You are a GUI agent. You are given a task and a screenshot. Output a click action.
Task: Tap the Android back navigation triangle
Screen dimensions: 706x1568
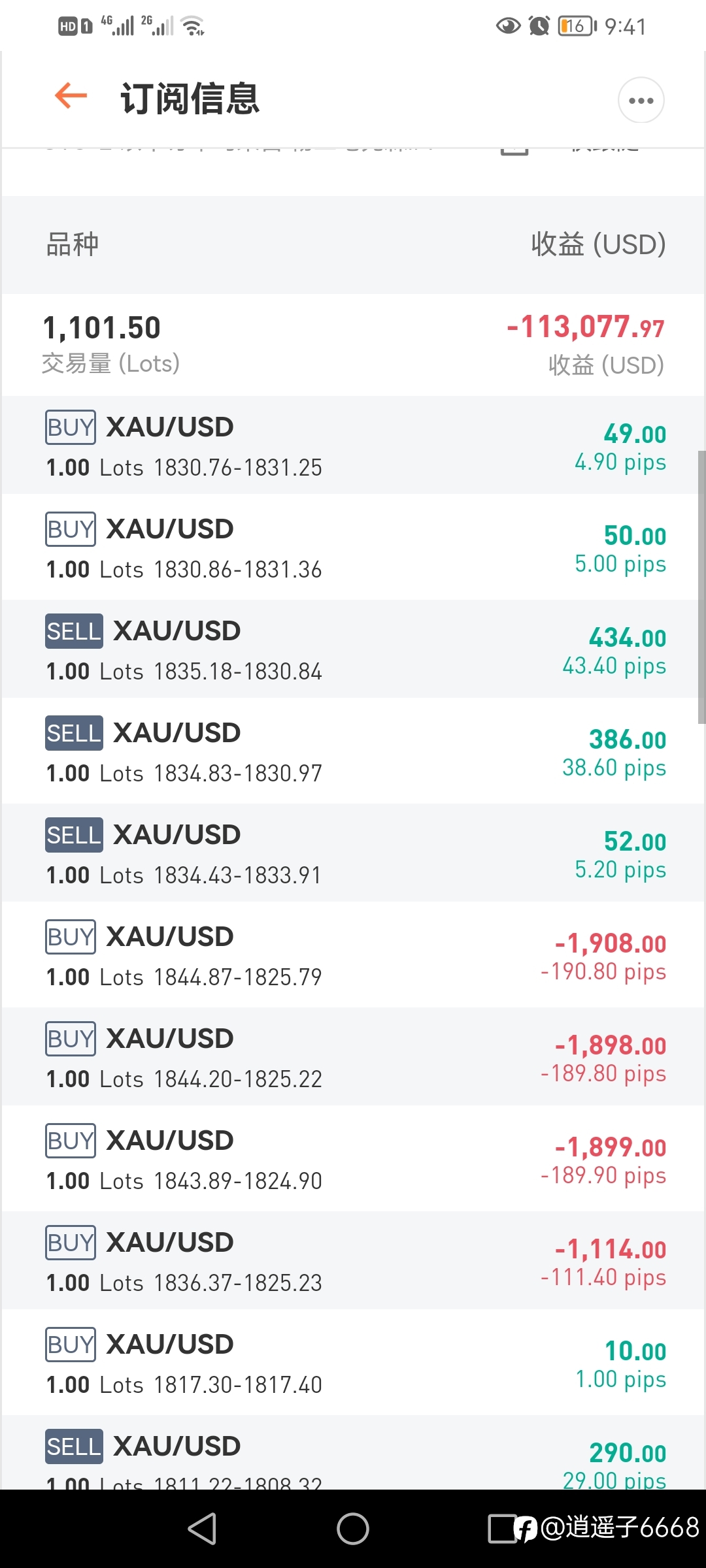(202, 1529)
